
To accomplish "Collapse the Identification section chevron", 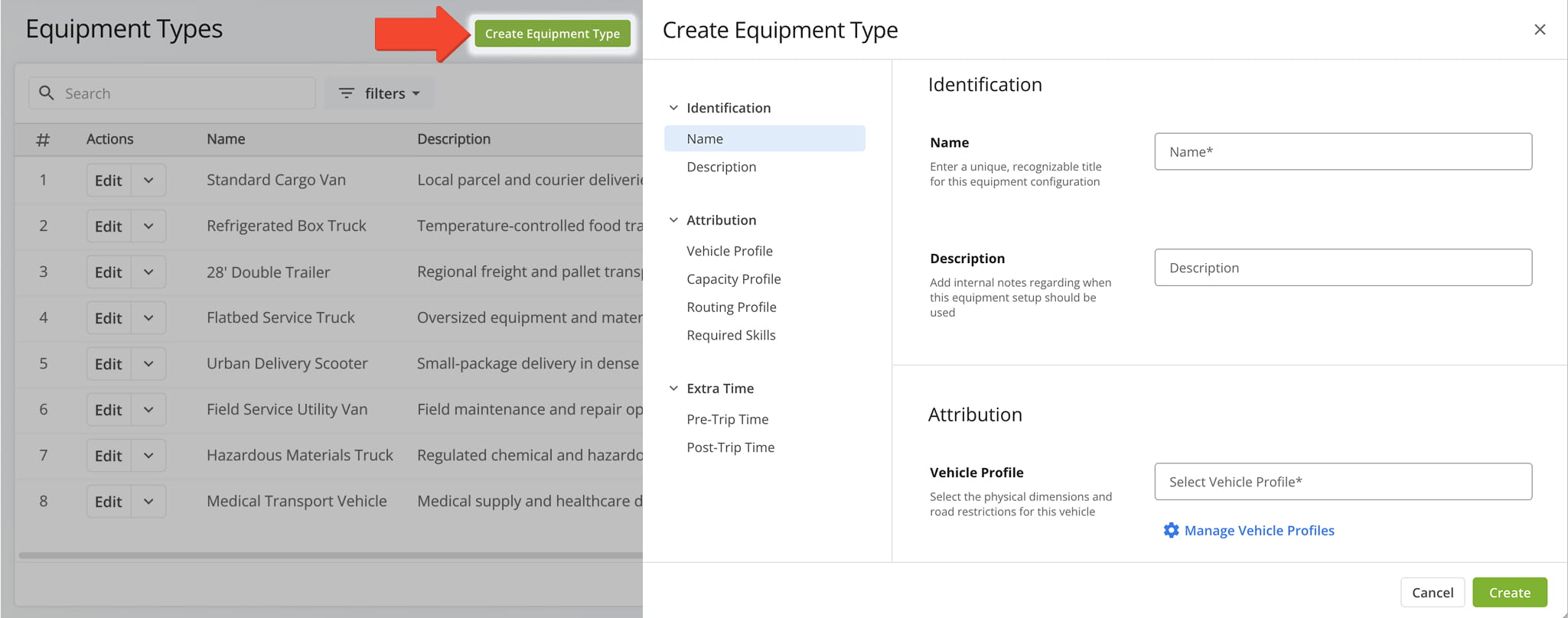I will point(673,108).
